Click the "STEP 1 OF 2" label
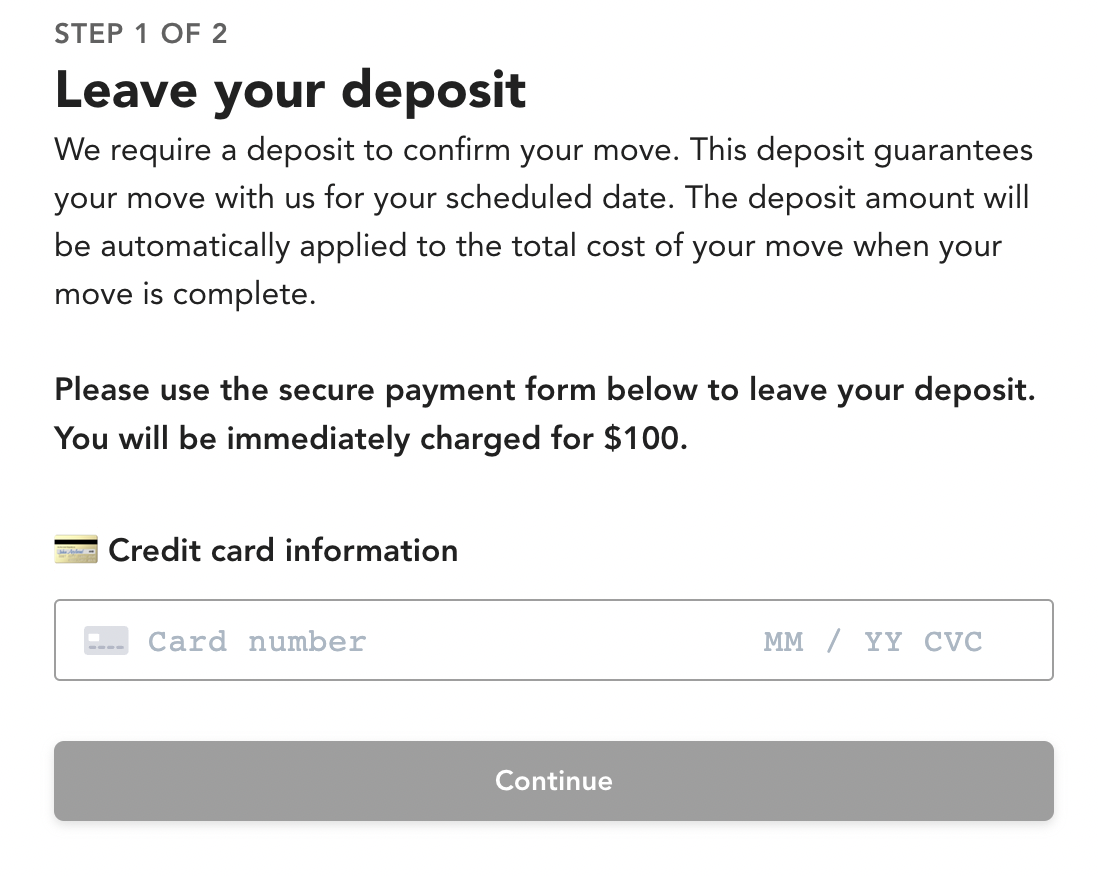The width and height of the screenshot is (1098, 876). click(x=141, y=34)
